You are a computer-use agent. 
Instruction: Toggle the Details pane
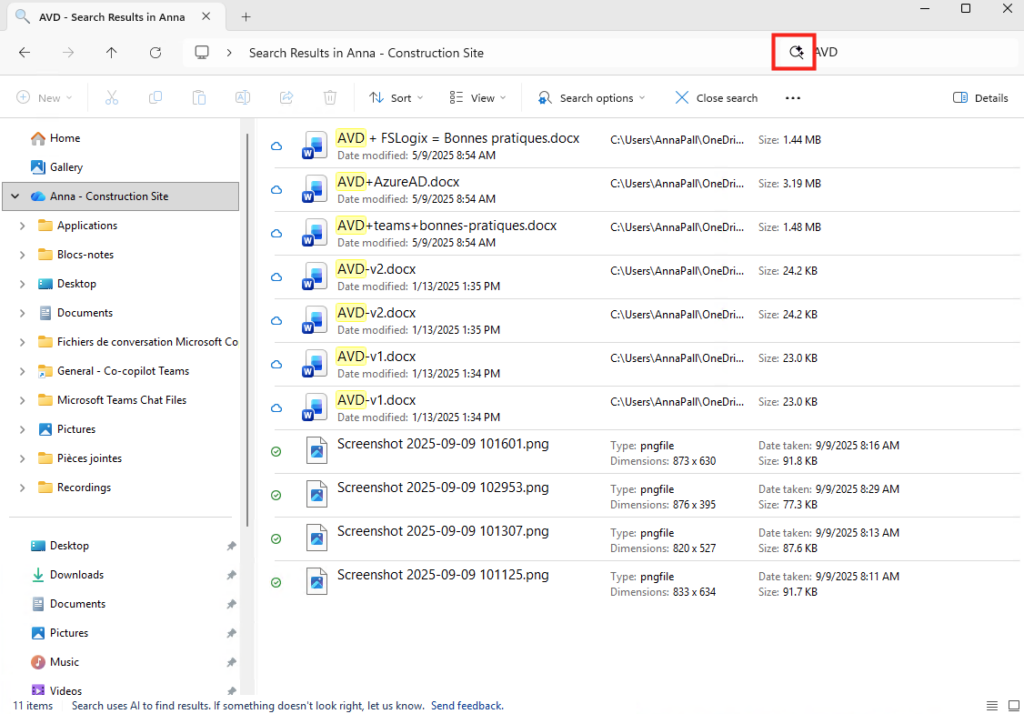980,98
